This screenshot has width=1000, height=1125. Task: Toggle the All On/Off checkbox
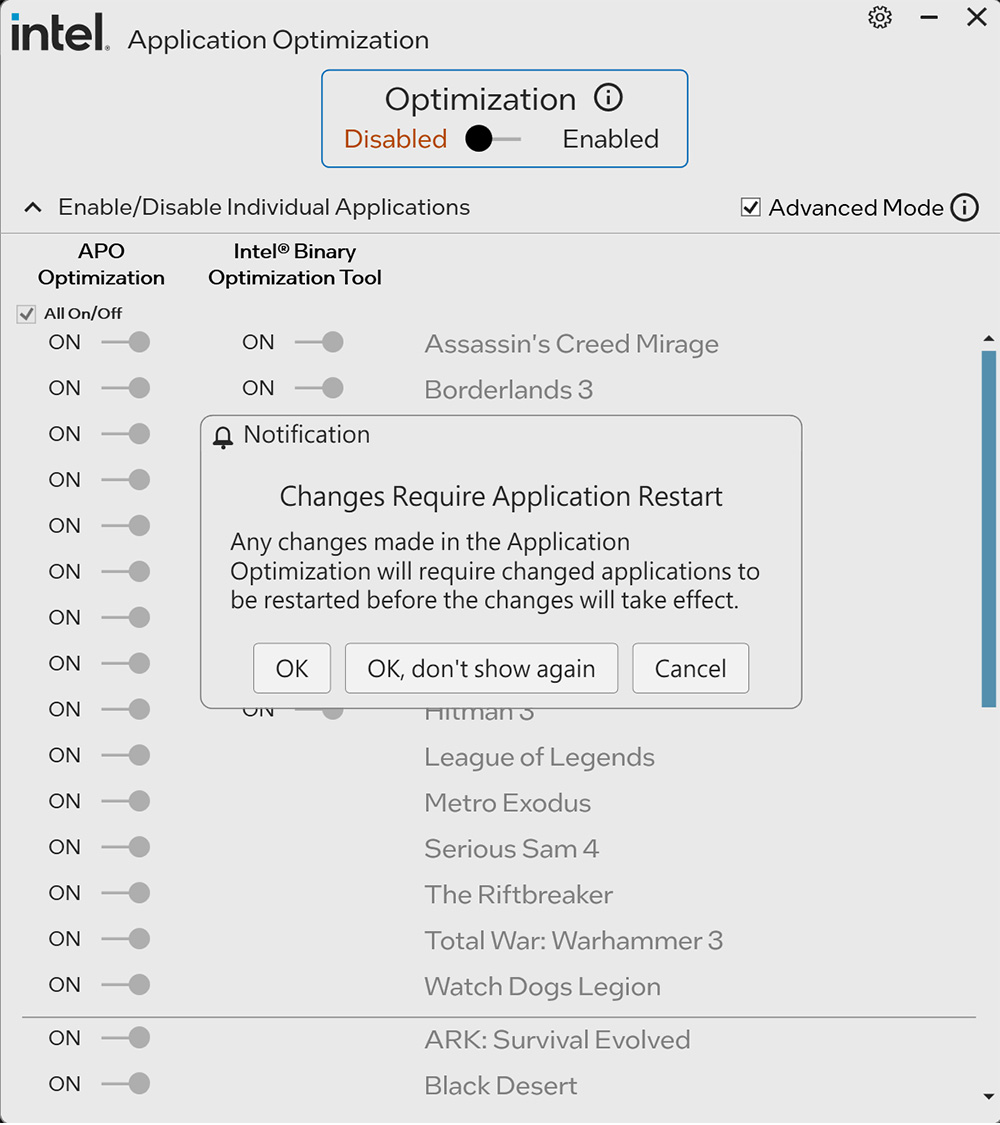27,314
